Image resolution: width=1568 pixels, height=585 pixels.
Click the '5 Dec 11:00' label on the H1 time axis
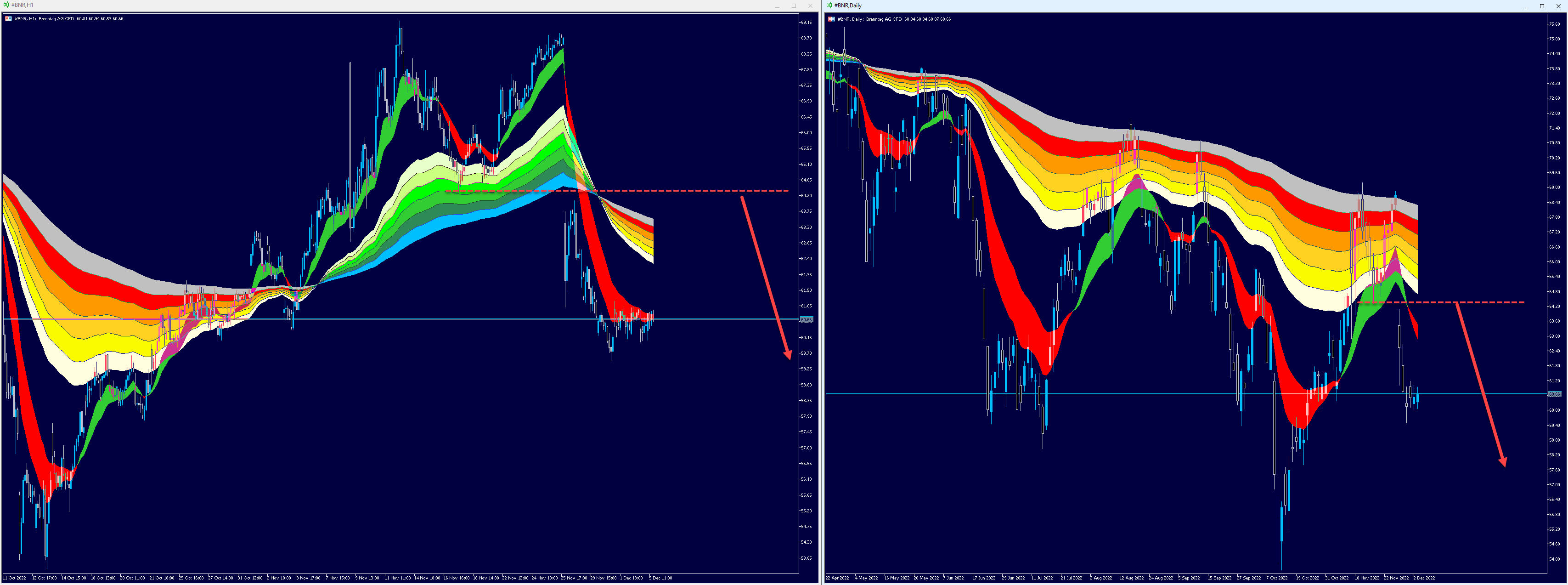coord(661,578)
